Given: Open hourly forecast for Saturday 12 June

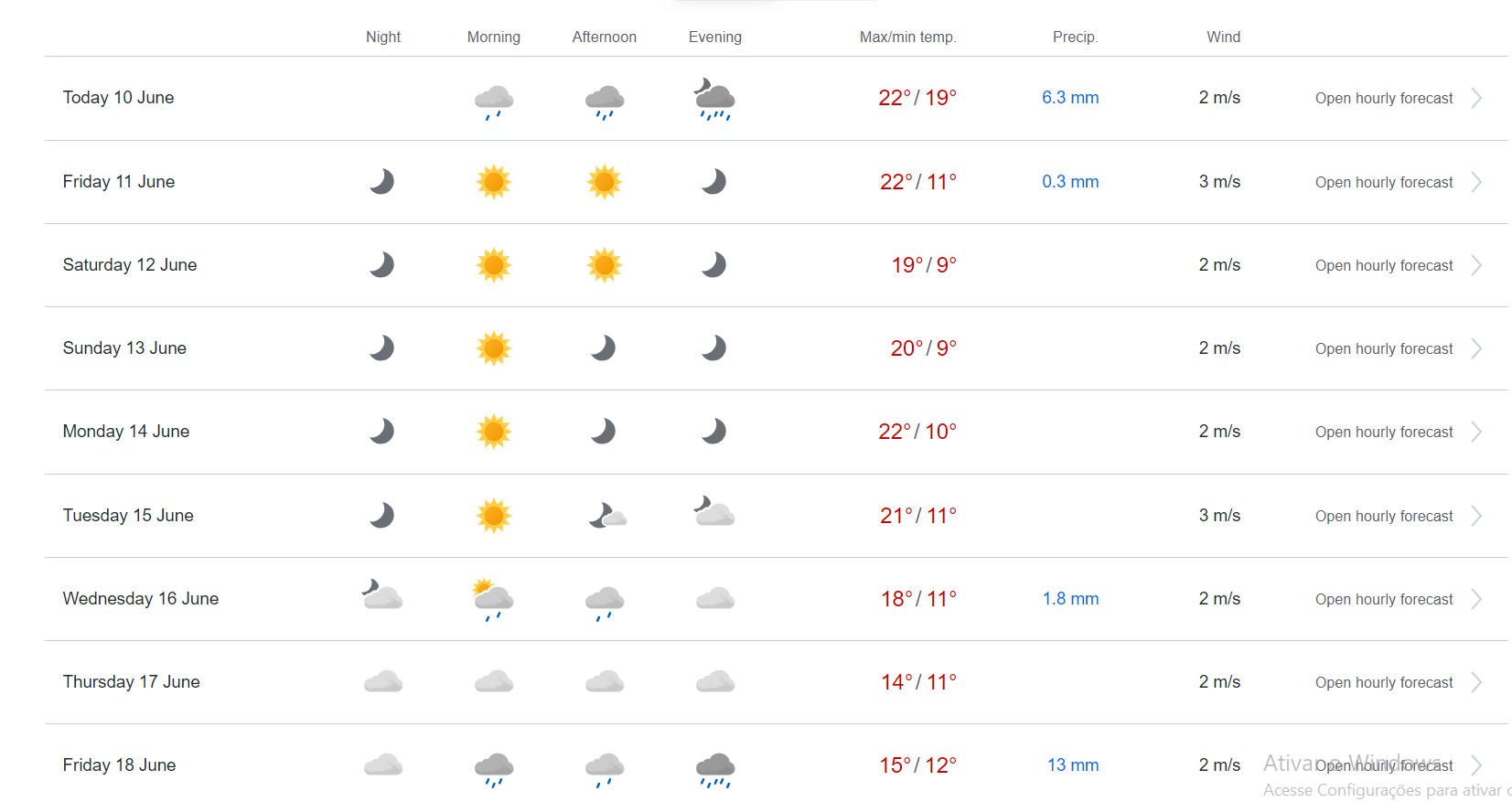Looking at the screenshot, I should point(1384,265).
